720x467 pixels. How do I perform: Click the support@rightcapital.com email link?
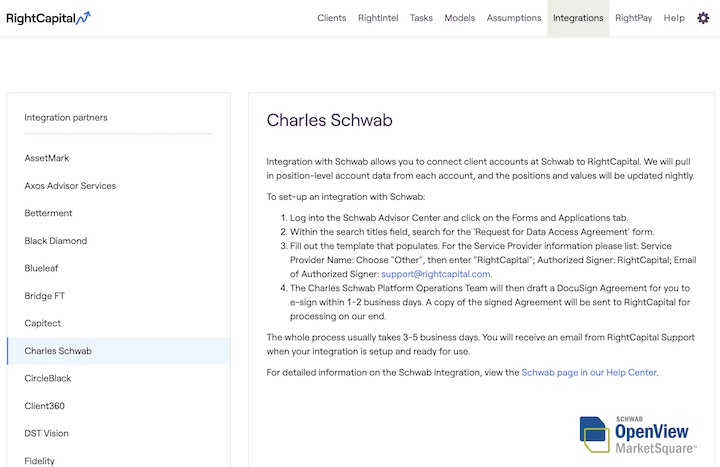436,274
